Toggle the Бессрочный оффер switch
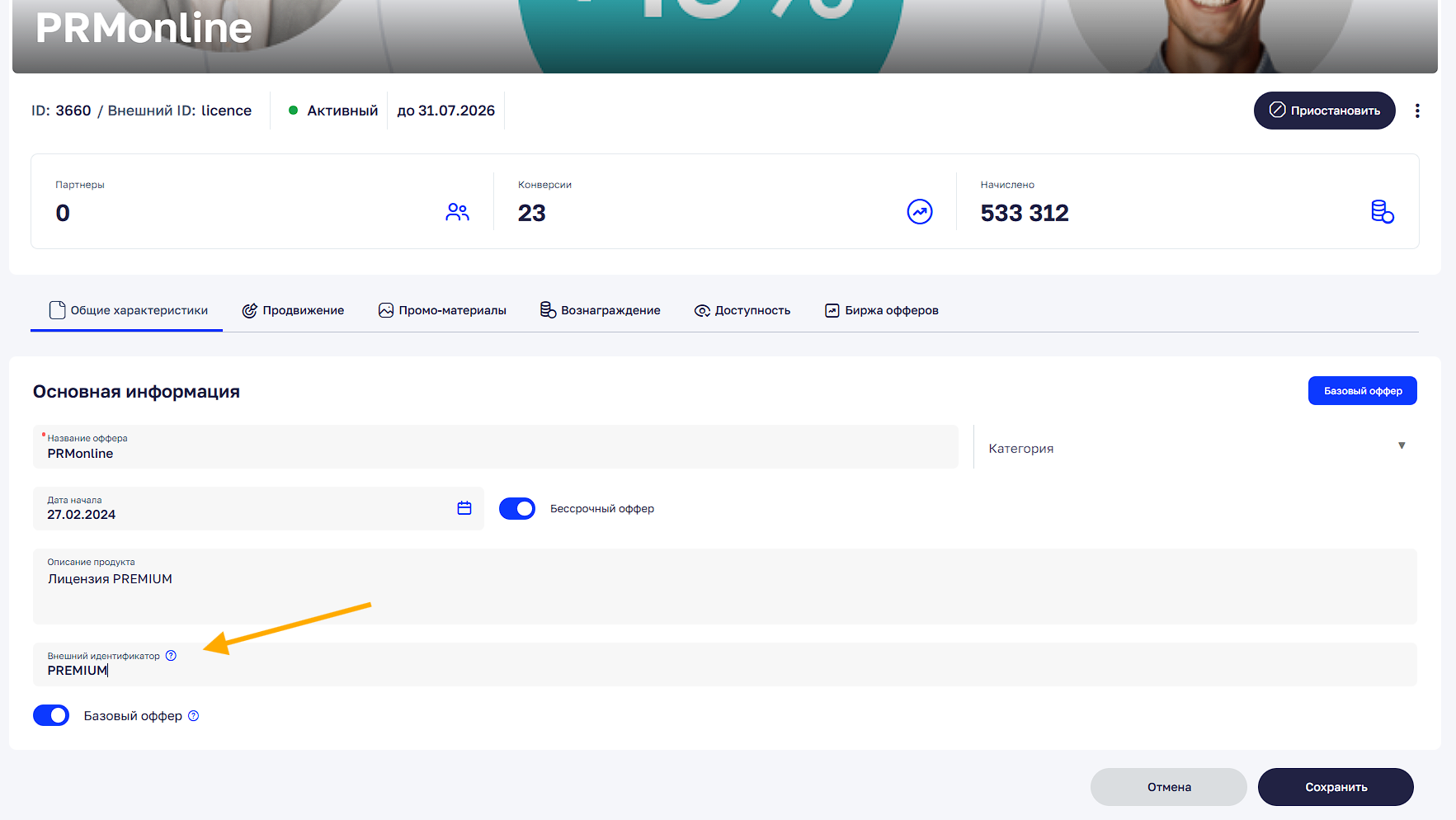1456x820 pixels. (517, 509)
